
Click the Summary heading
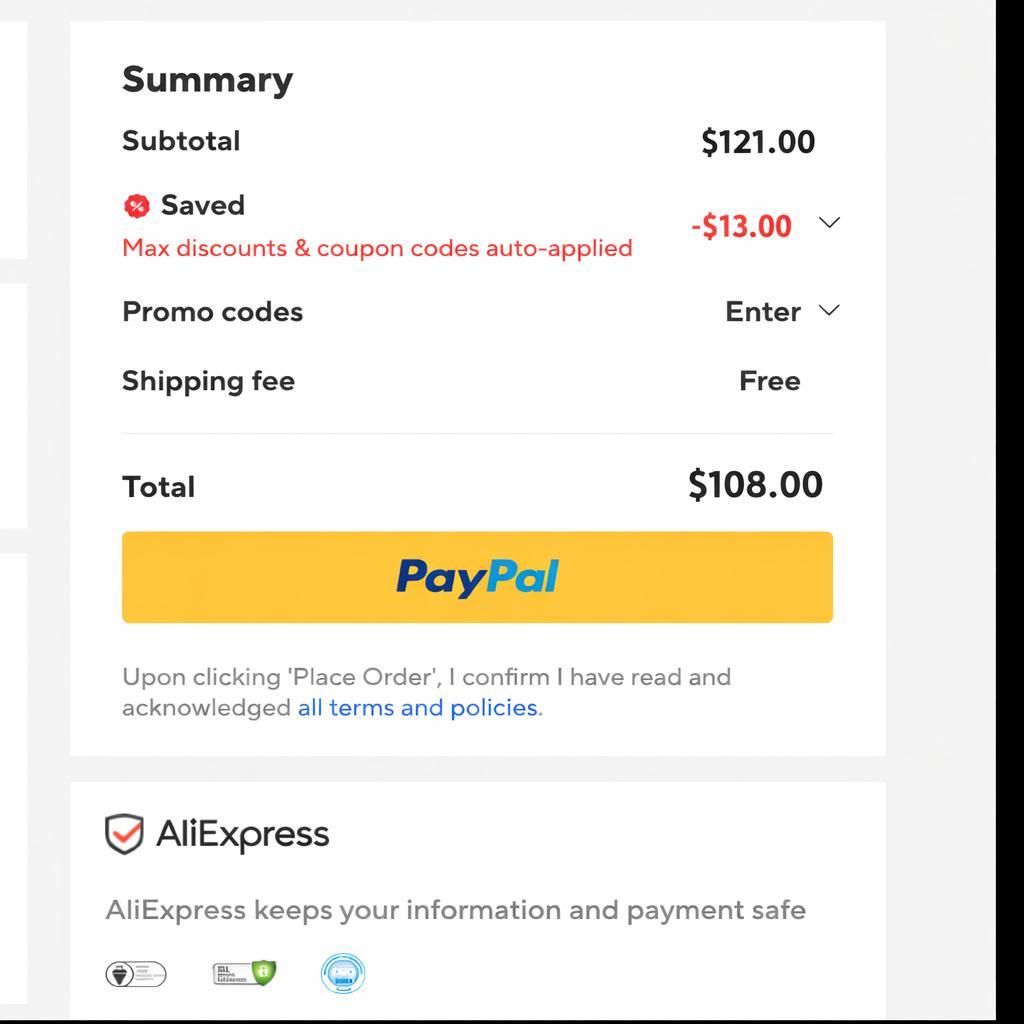tap(207, 80)
